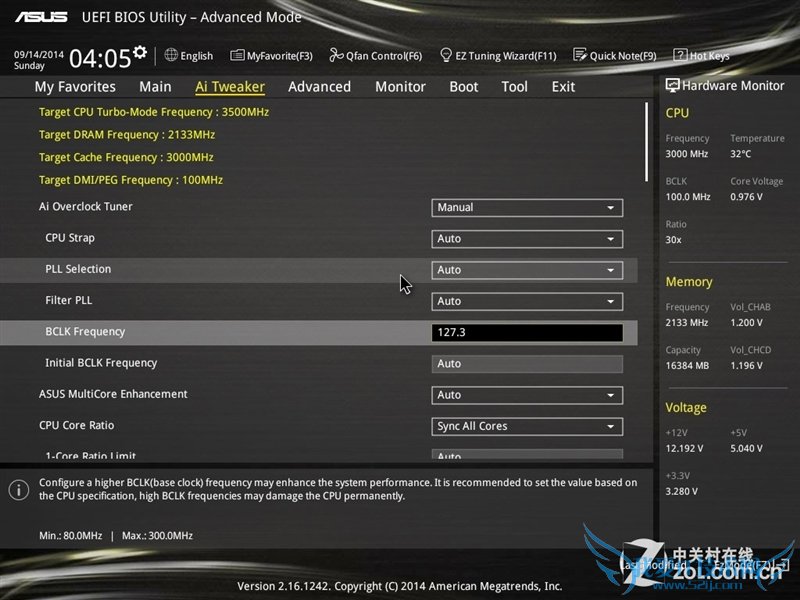Click Max.: 300.0MHz text
Screen dimensions: 800x600
[157, 536]
